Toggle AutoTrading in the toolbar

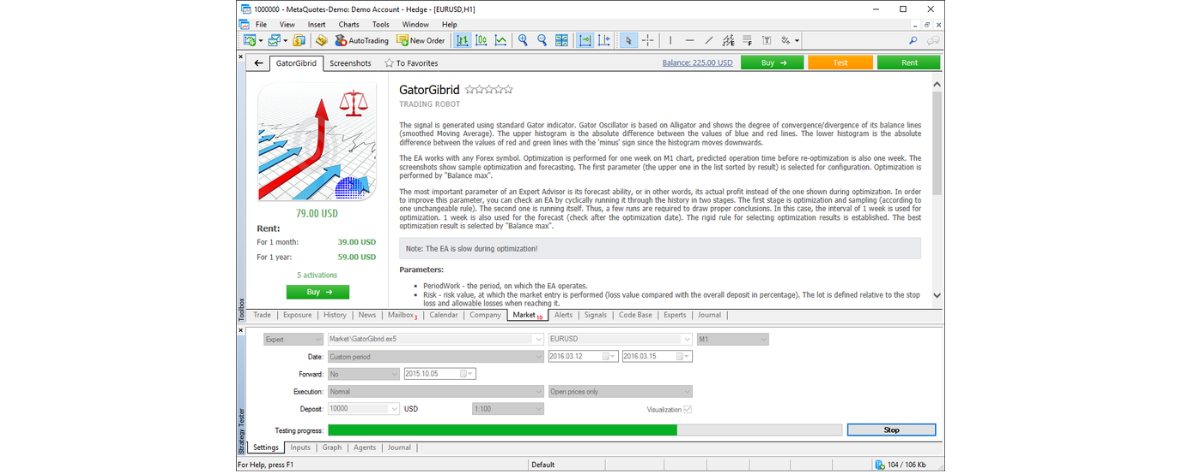pyautogui.click(x=362, y=41)
